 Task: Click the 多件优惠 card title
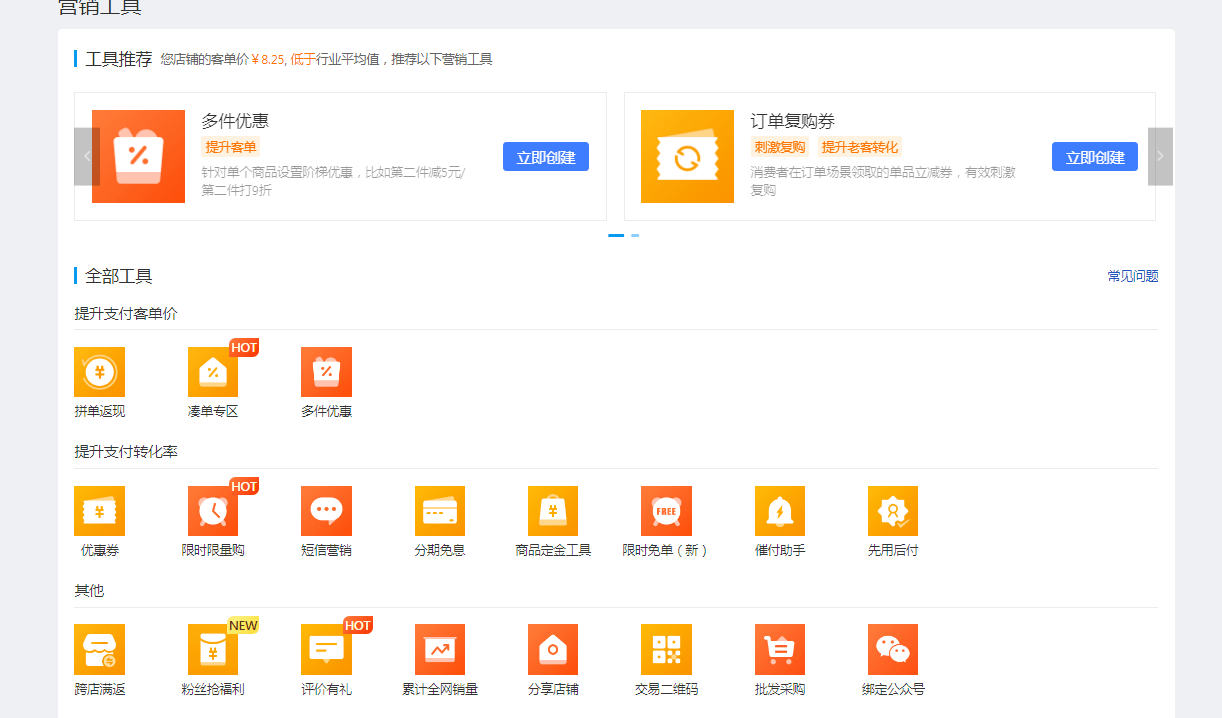(235, 121)
